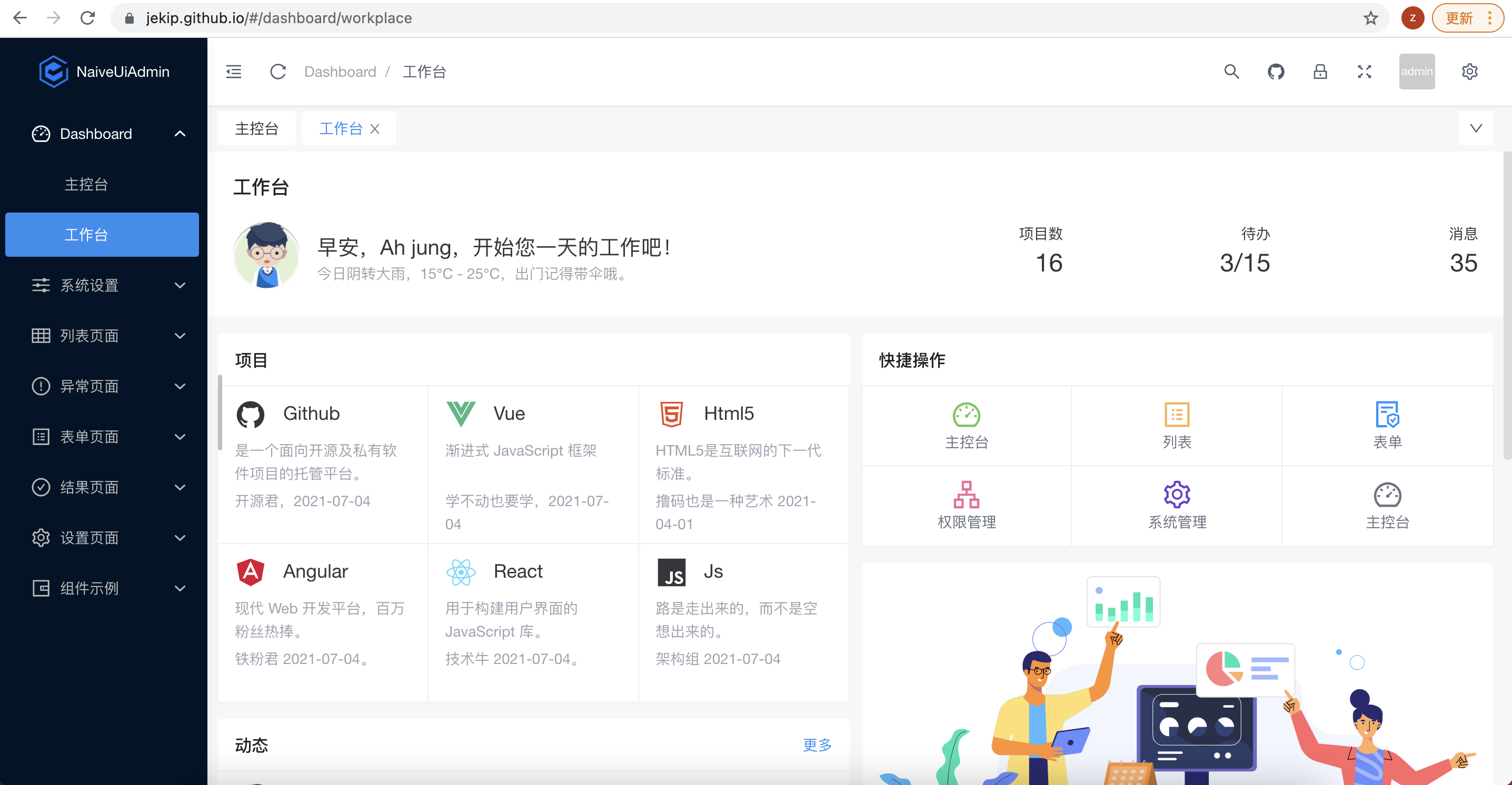Switch to the 主控台 tab
Viewport: 1512px width, 785px height.
(x=256, y=128)
